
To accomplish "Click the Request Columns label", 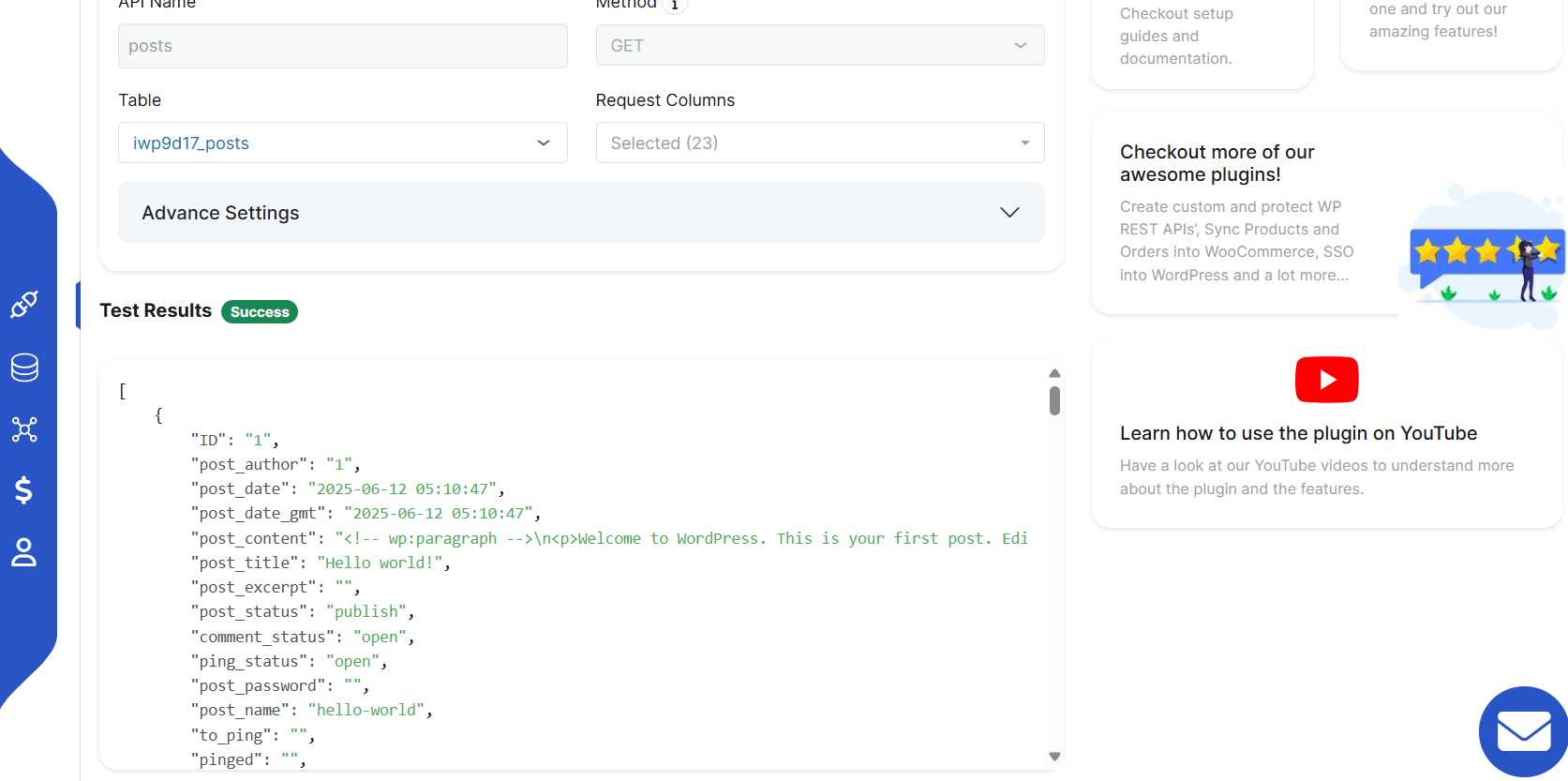I will 665,100.
